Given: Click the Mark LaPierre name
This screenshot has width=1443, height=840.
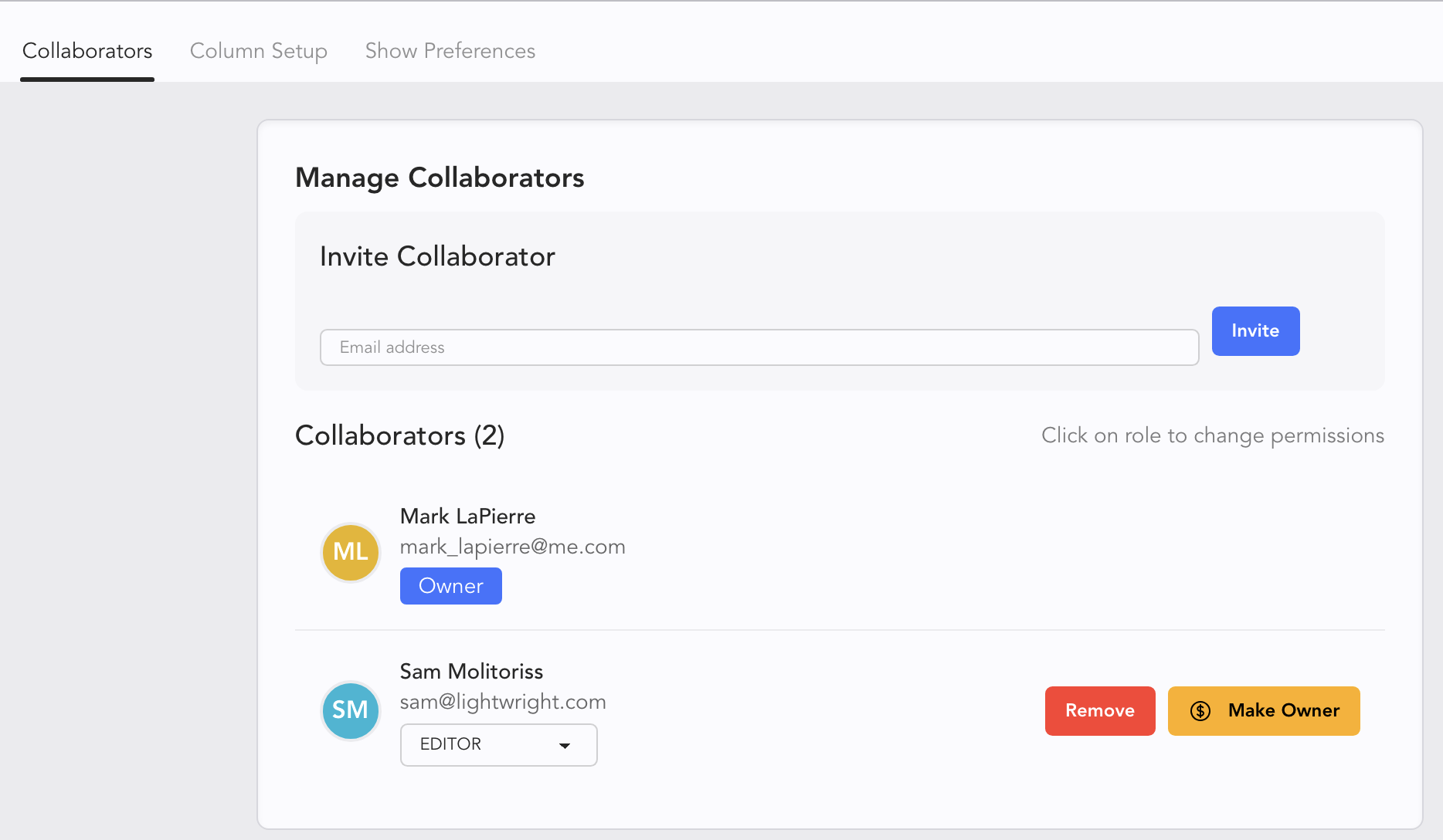Looking at the screenshot, I should pyautogui.click(x=467, y=517).
